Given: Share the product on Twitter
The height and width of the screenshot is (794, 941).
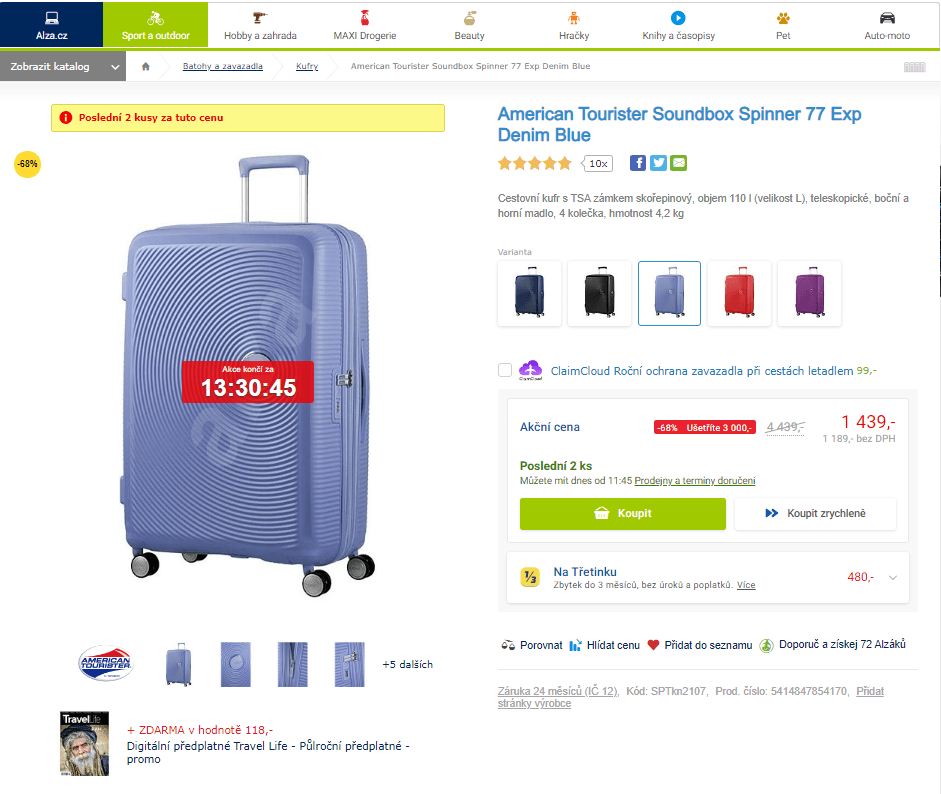Looking at the screenshot, I should [658, 162].
